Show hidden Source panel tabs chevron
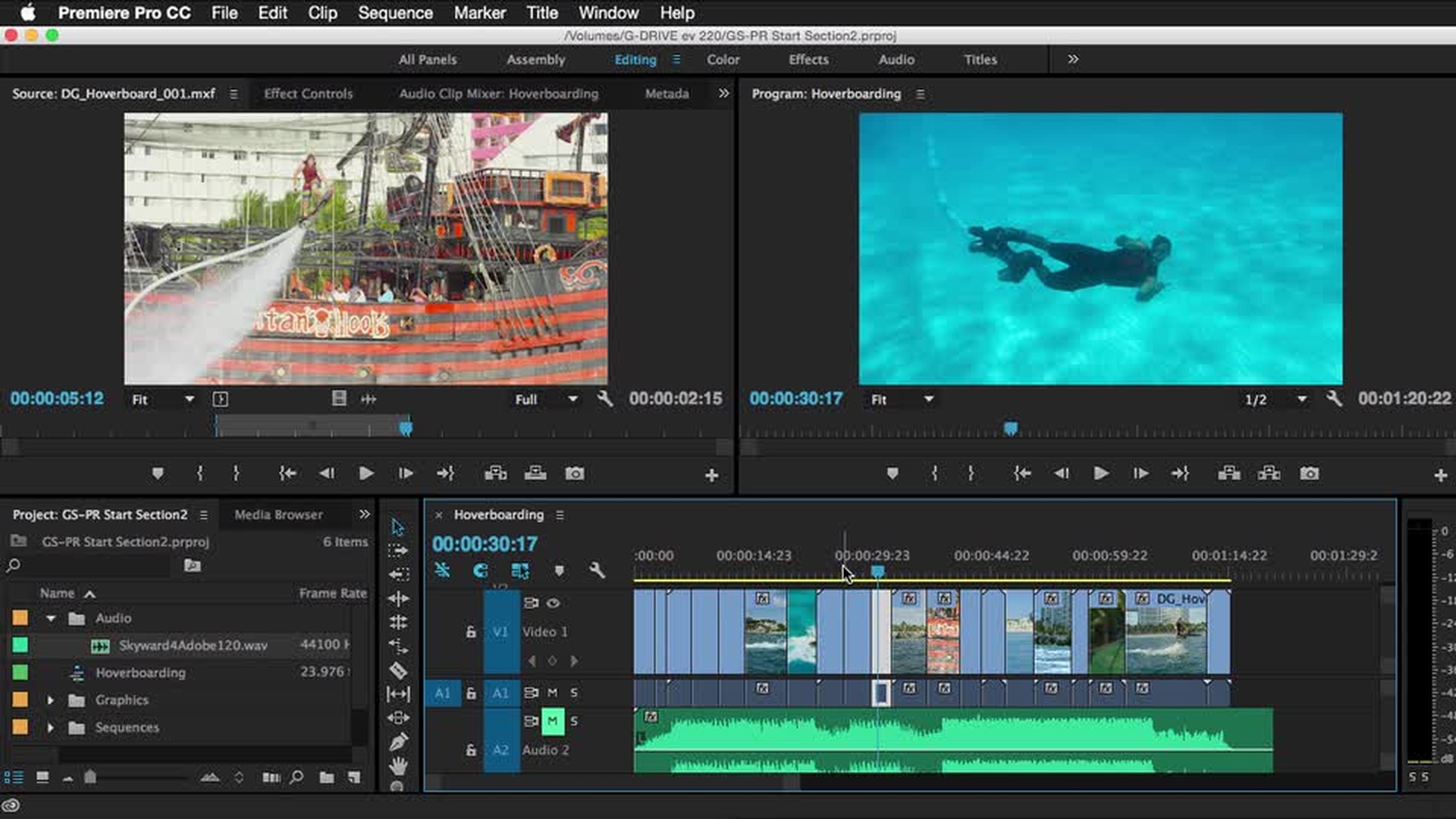Viewport: 1456px width, 819px height. point(723,93)
